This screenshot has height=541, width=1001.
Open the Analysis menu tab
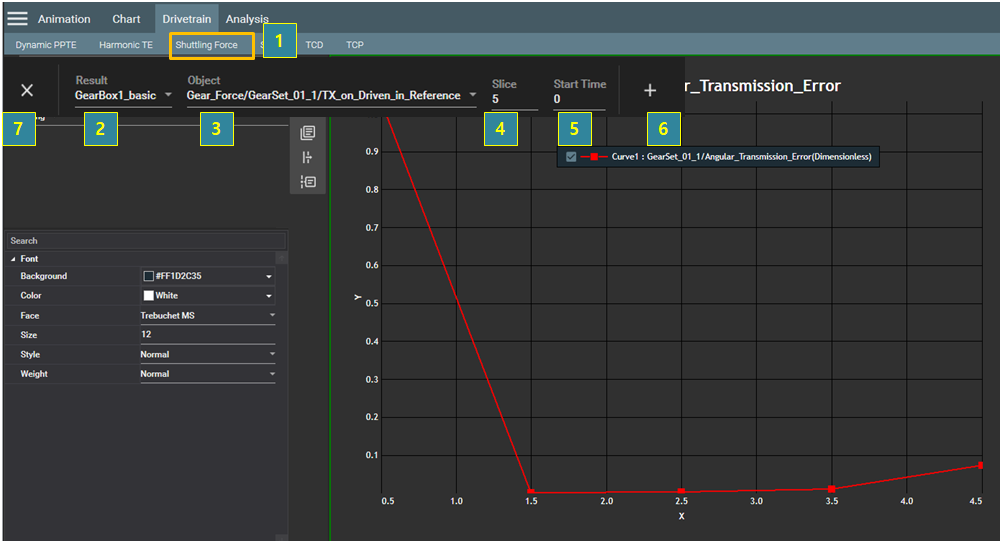pos(247,19)
